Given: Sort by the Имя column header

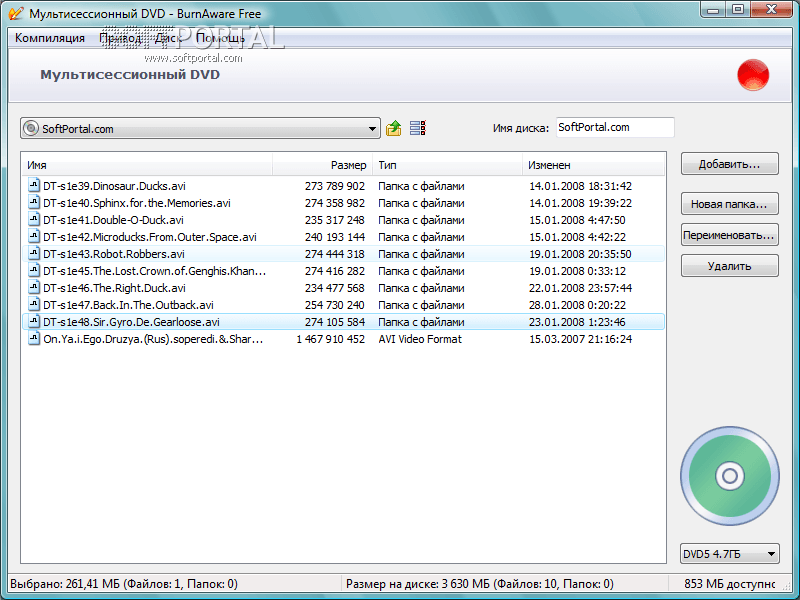Looking at the screenshot, I should tap(147, 165).
